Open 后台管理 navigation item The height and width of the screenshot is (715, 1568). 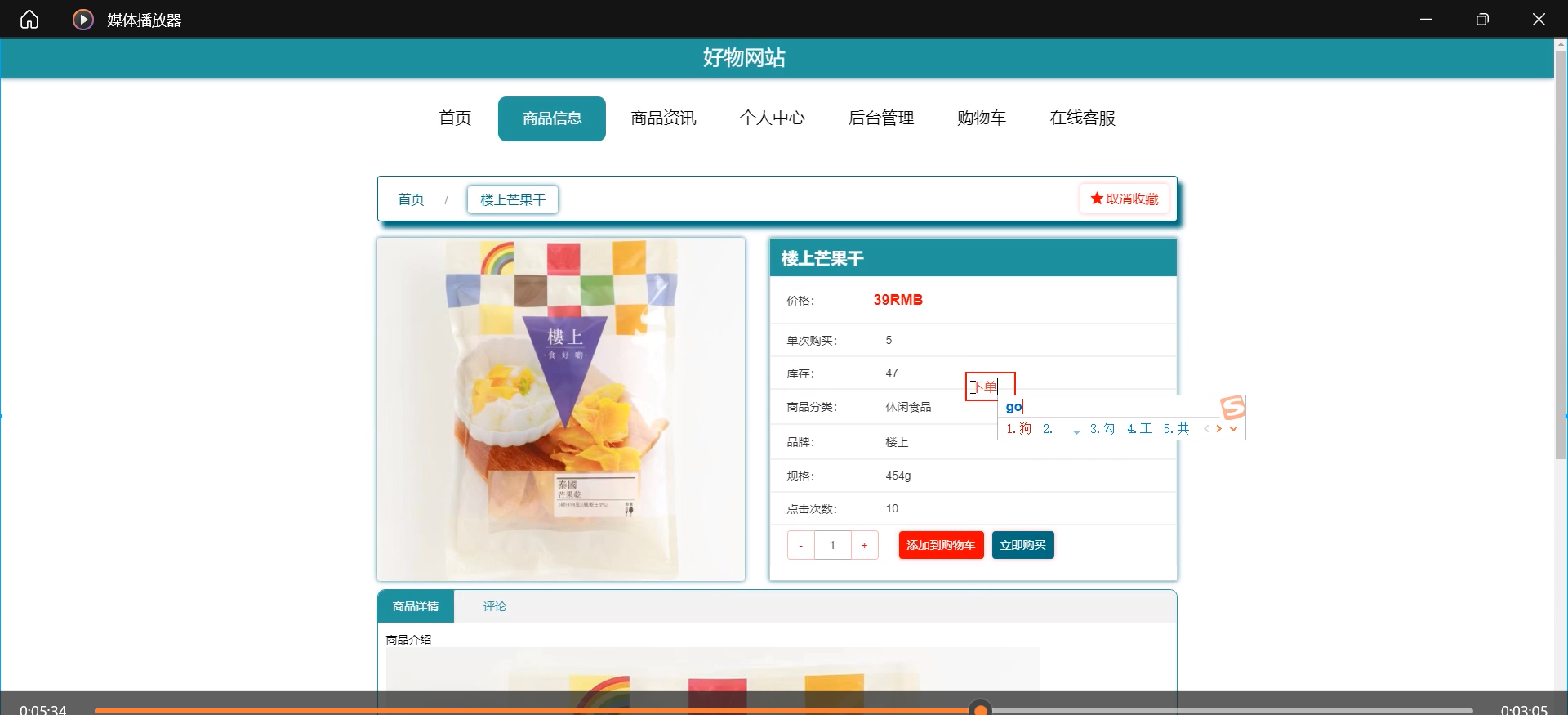tap(881, 118)
